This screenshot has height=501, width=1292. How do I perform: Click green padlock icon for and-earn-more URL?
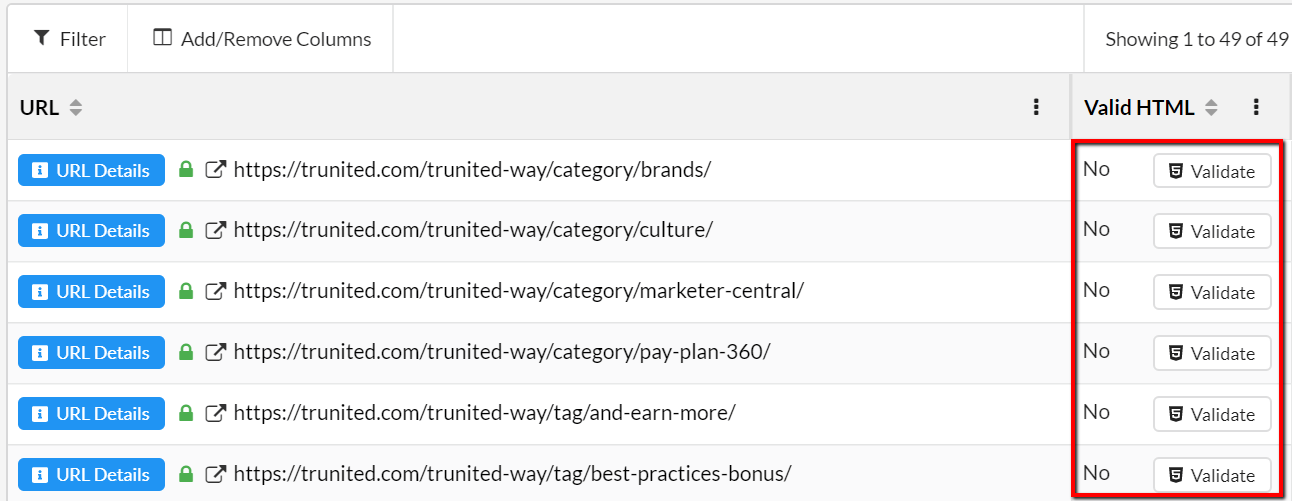[x=185, y=414]
